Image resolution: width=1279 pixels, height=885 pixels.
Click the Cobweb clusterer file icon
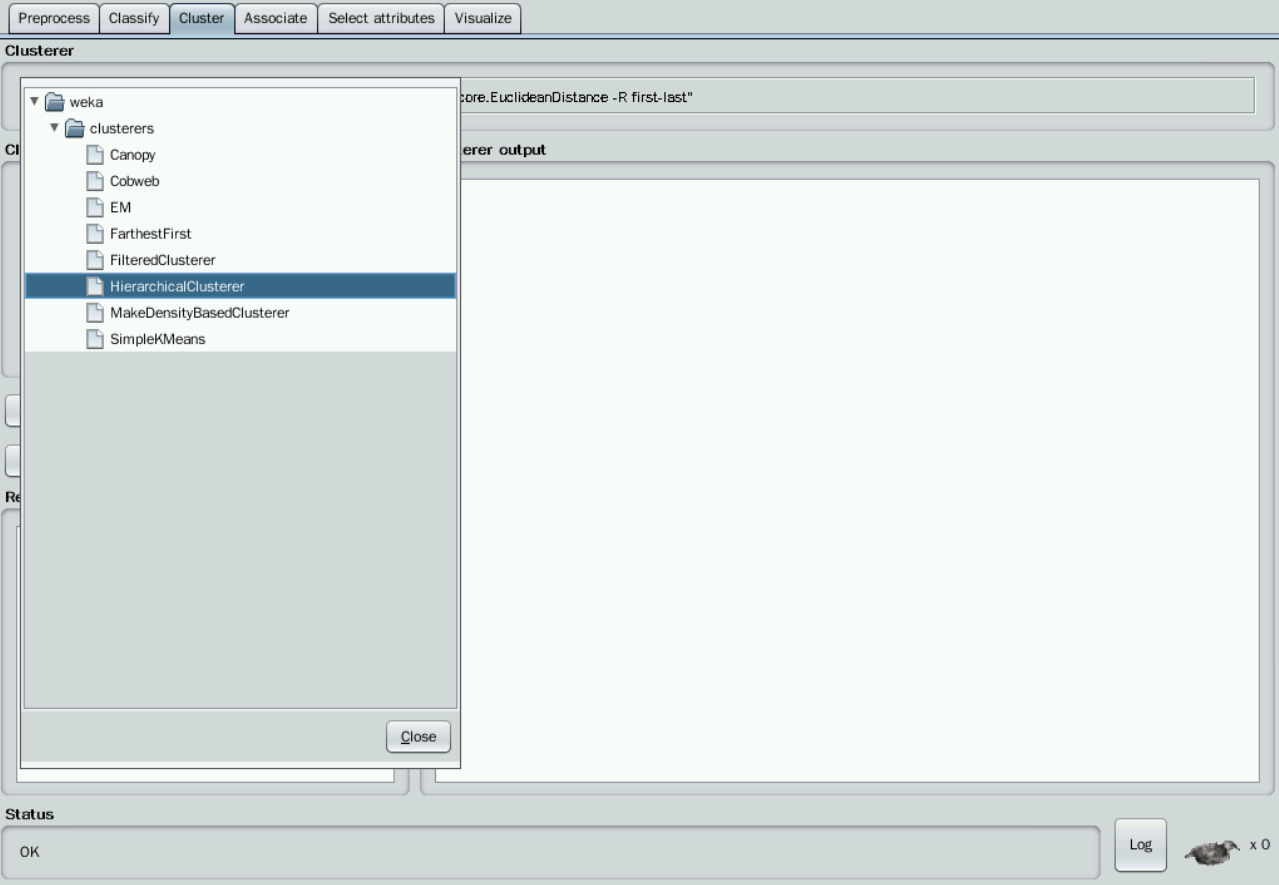pos(94,181)
